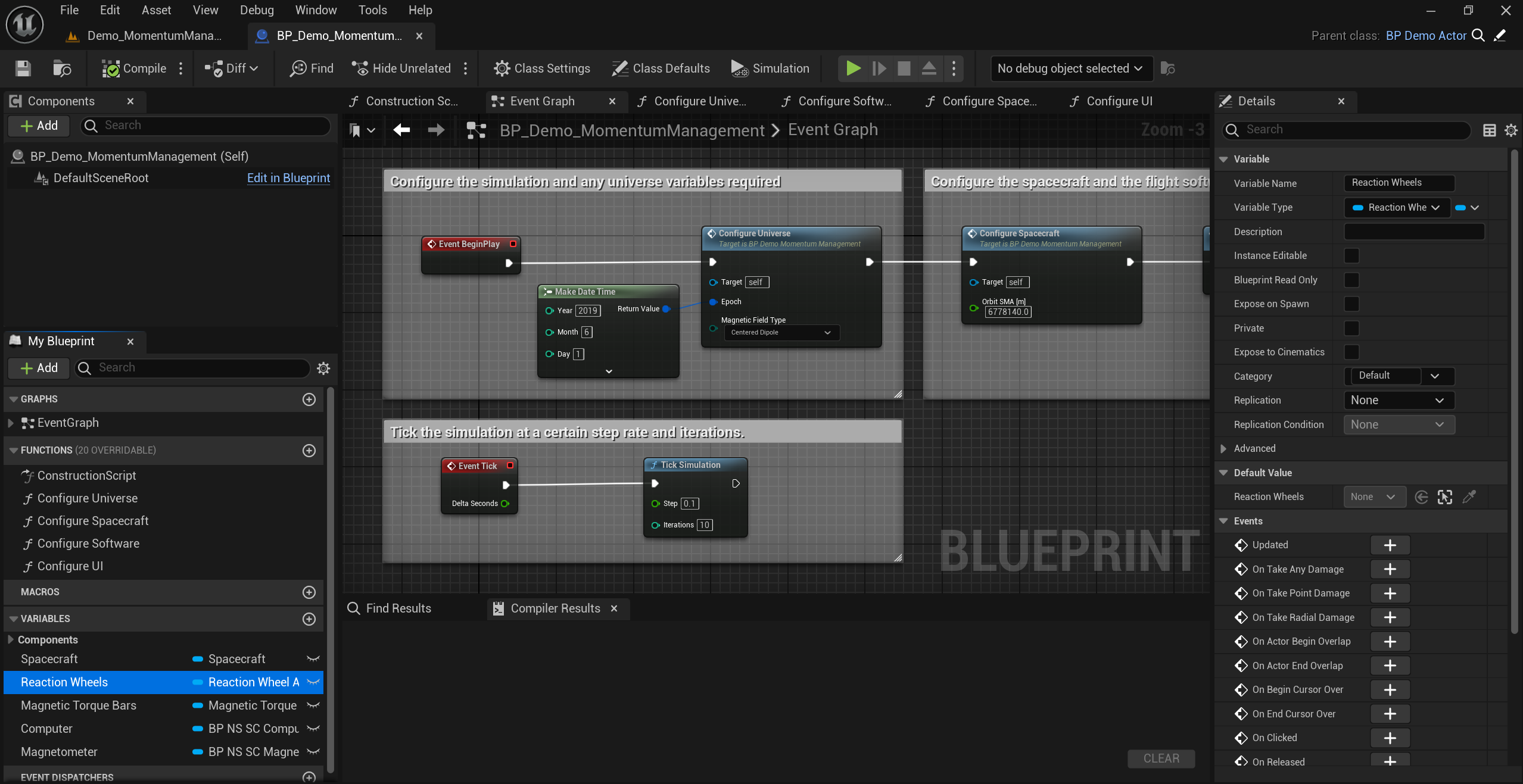The height and width of the screenshot is (784, 1523).
Task: Enable Blueprint Read Only checkbox
Action: (x=1351, y=280)
